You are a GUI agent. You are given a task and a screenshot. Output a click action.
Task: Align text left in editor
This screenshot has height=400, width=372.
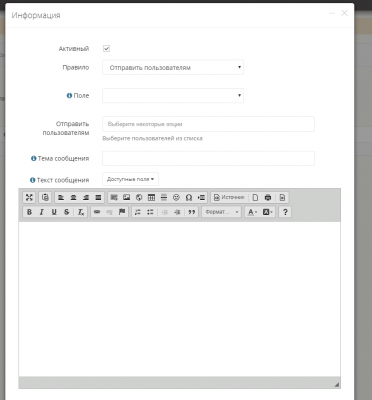61,197
